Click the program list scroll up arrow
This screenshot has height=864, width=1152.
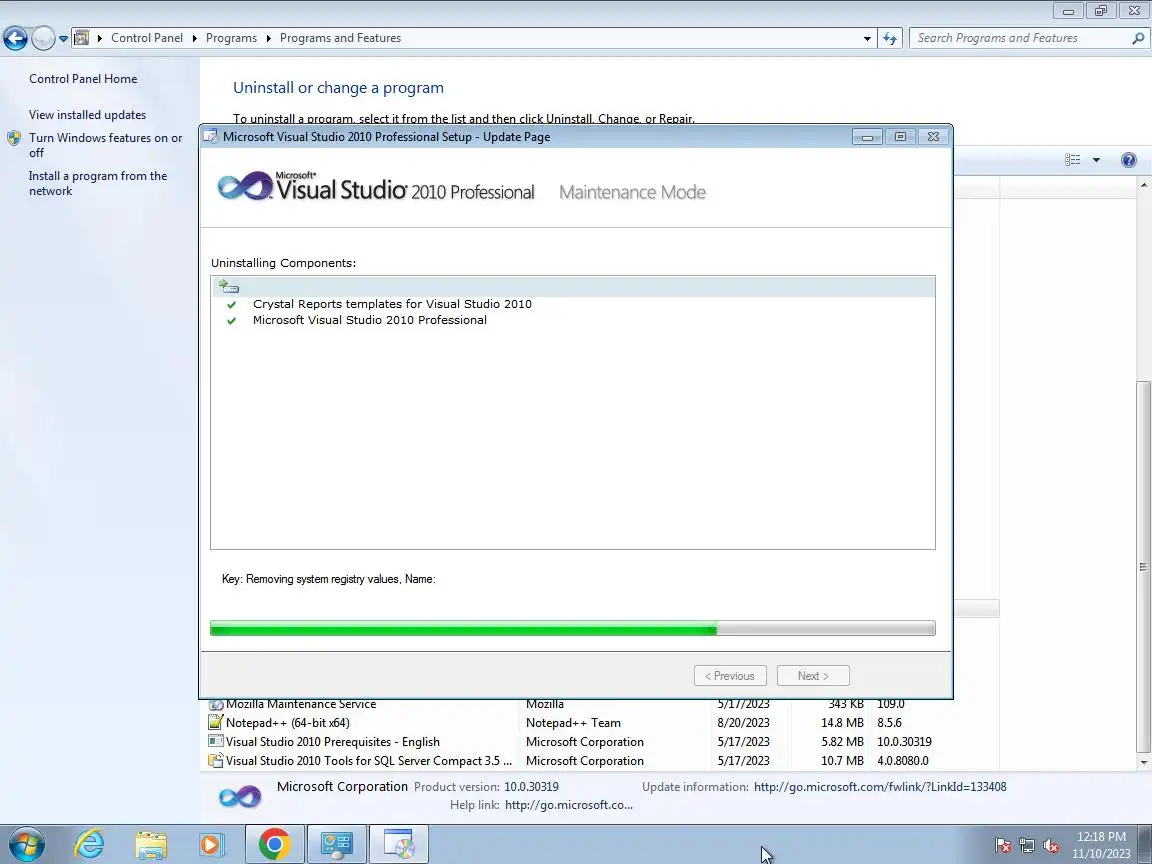click(x=1144, y=185)
